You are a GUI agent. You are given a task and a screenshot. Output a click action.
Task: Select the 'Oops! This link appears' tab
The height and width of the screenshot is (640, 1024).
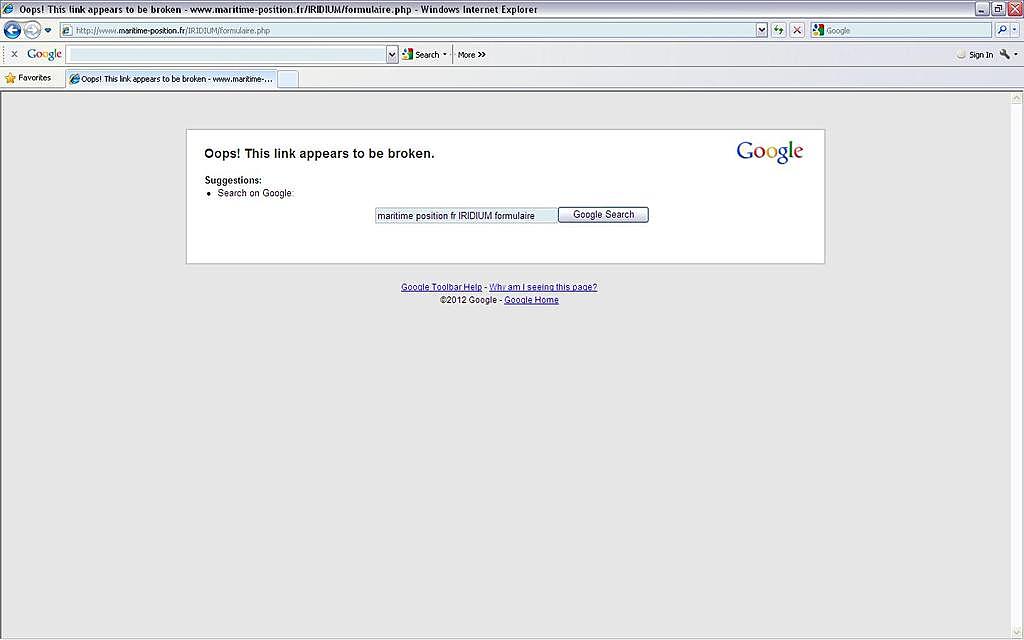[171, 79]
